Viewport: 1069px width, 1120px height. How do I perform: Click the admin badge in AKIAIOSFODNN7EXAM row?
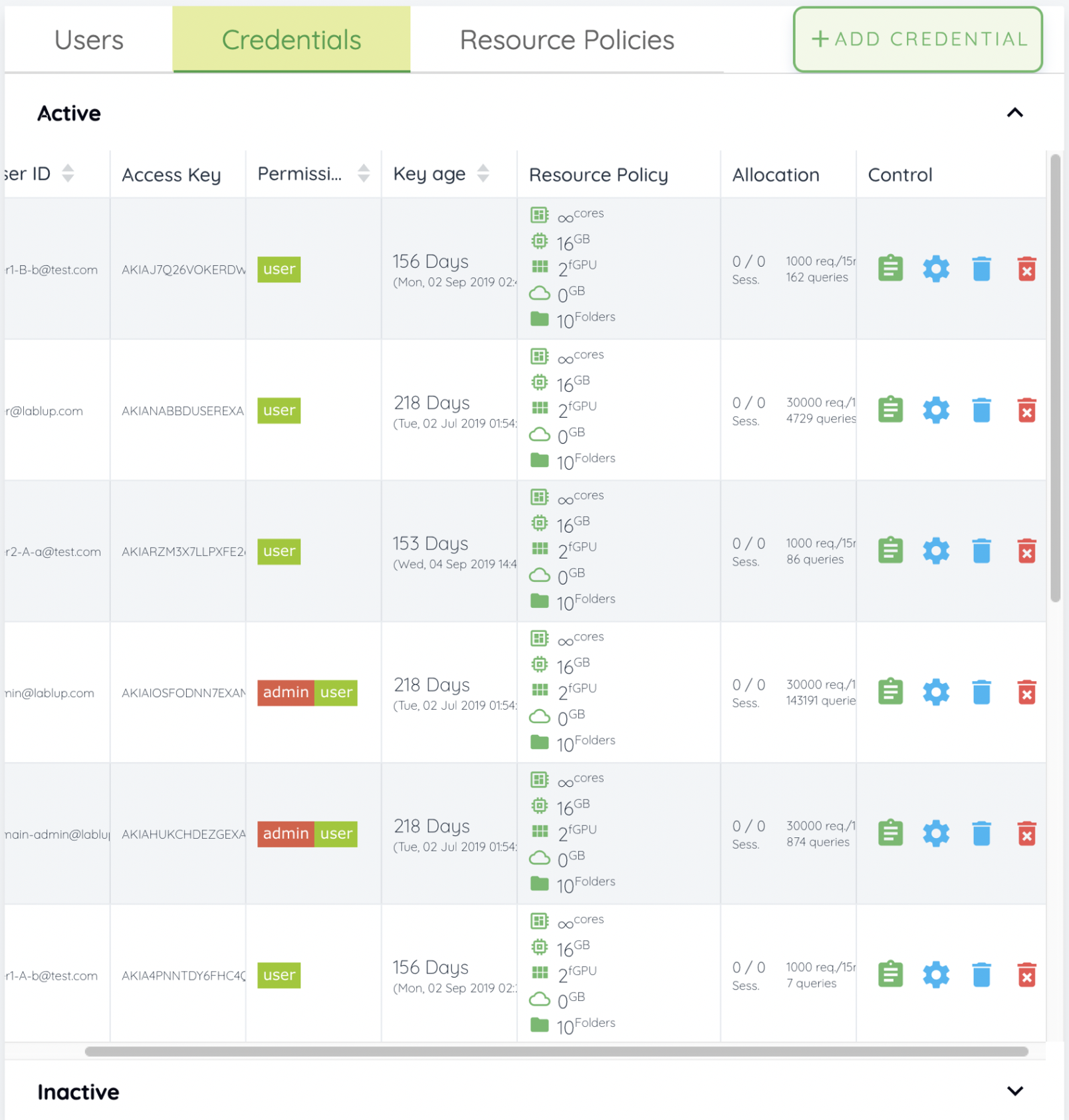pyautogui.click(x=286, y=692)
